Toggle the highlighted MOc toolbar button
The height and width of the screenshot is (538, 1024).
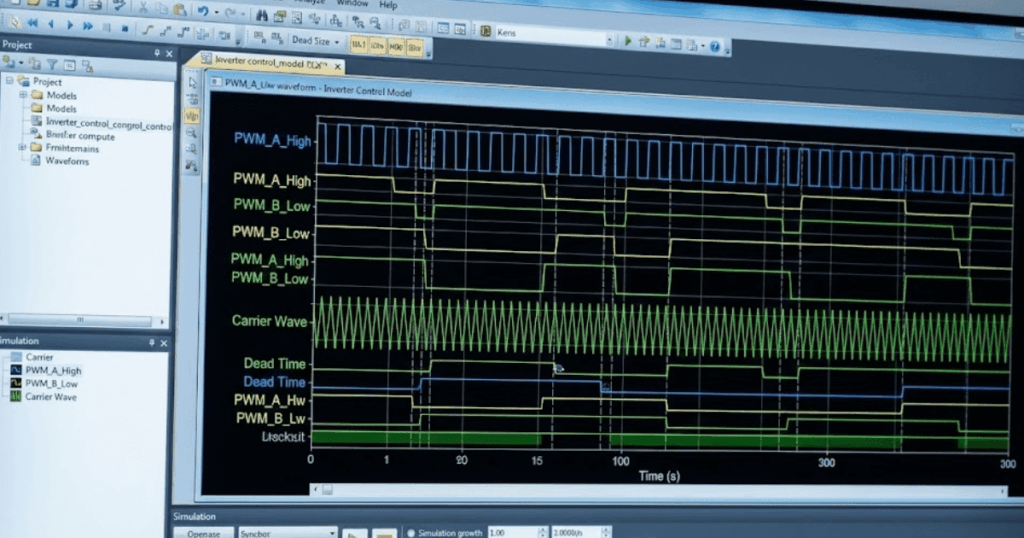(396, 44)
